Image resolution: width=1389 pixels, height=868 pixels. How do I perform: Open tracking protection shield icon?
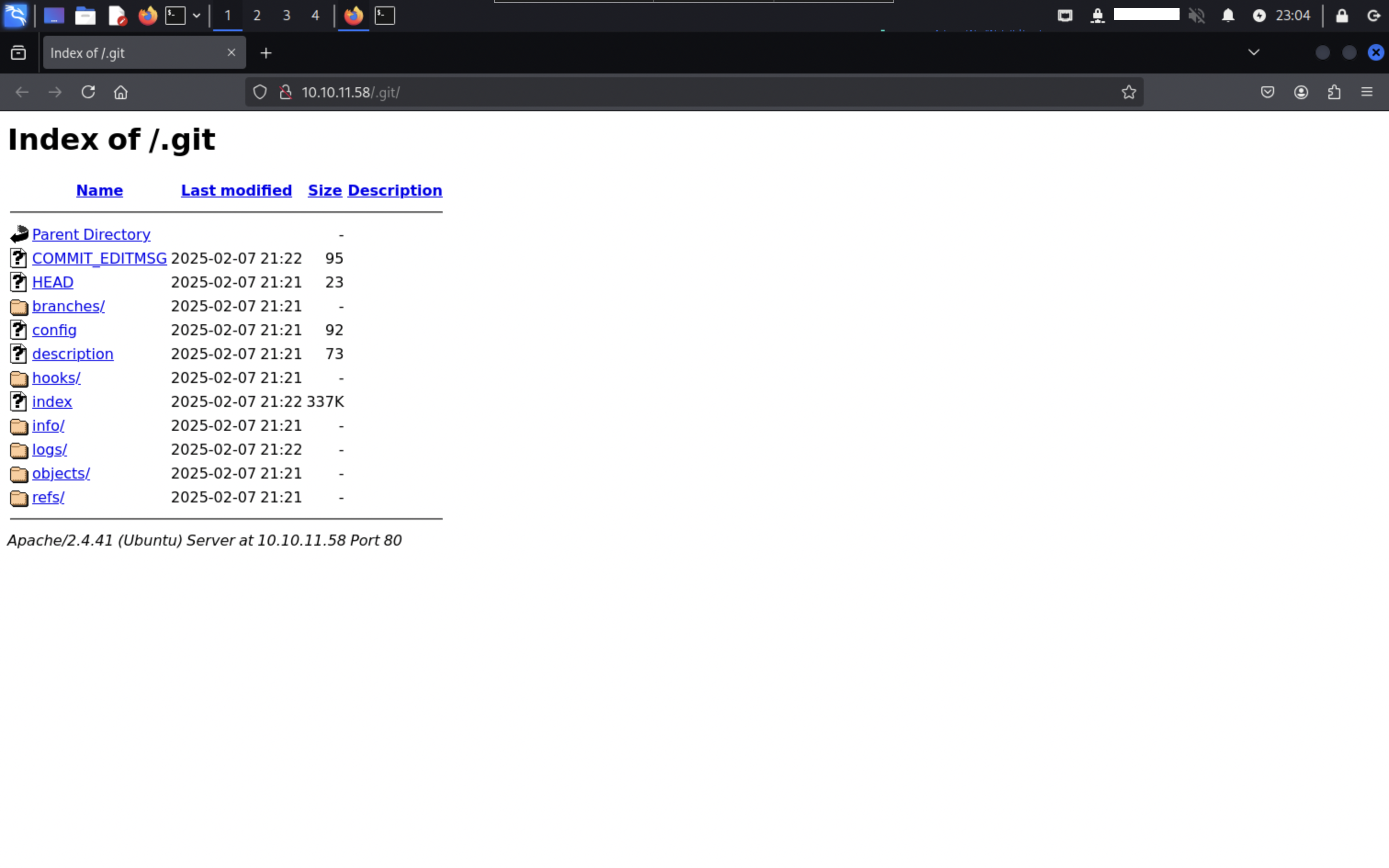point(260,92)
